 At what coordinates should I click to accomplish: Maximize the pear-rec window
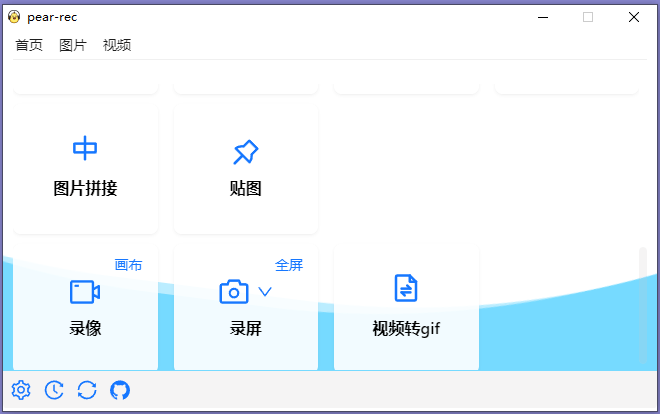pyautogui.click(x=588, y=17)
